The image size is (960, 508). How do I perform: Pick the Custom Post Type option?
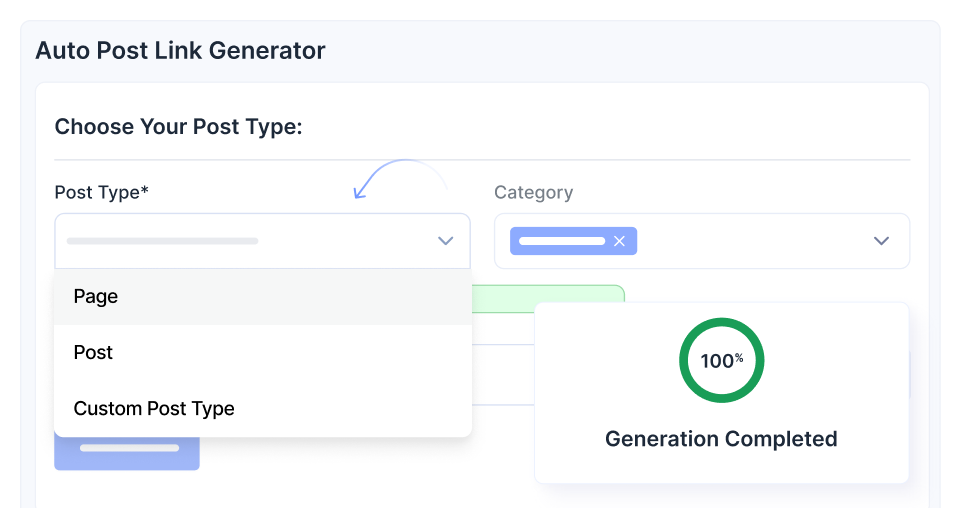(154, 409)
